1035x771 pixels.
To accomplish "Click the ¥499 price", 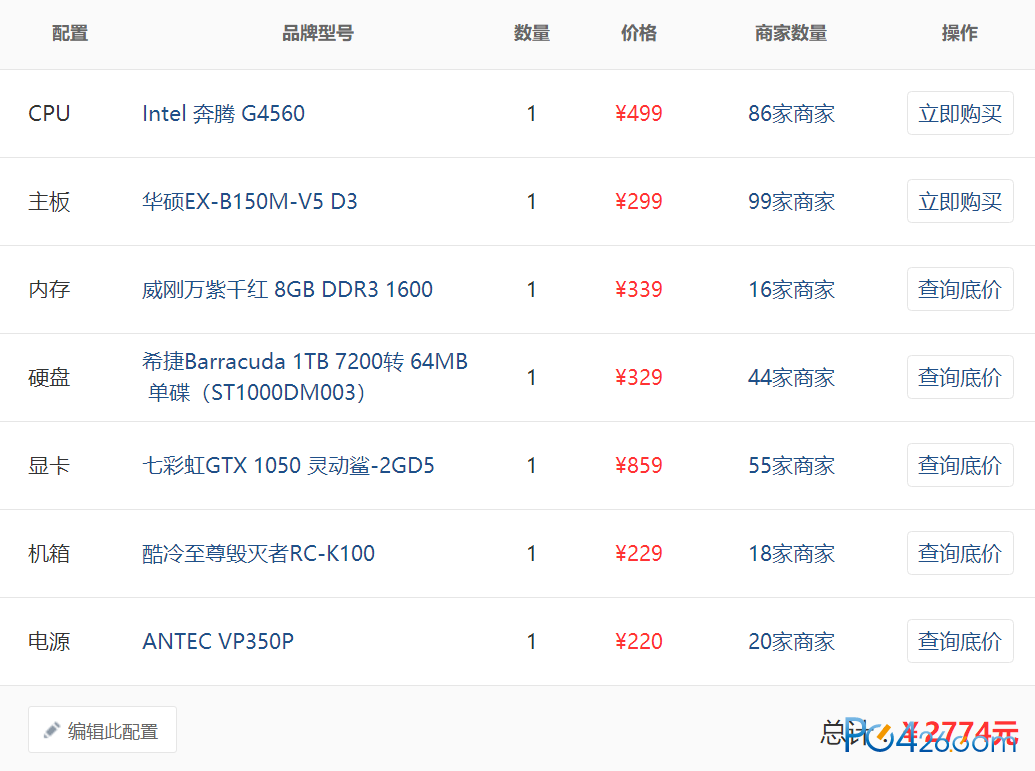I will click(638, 114).
